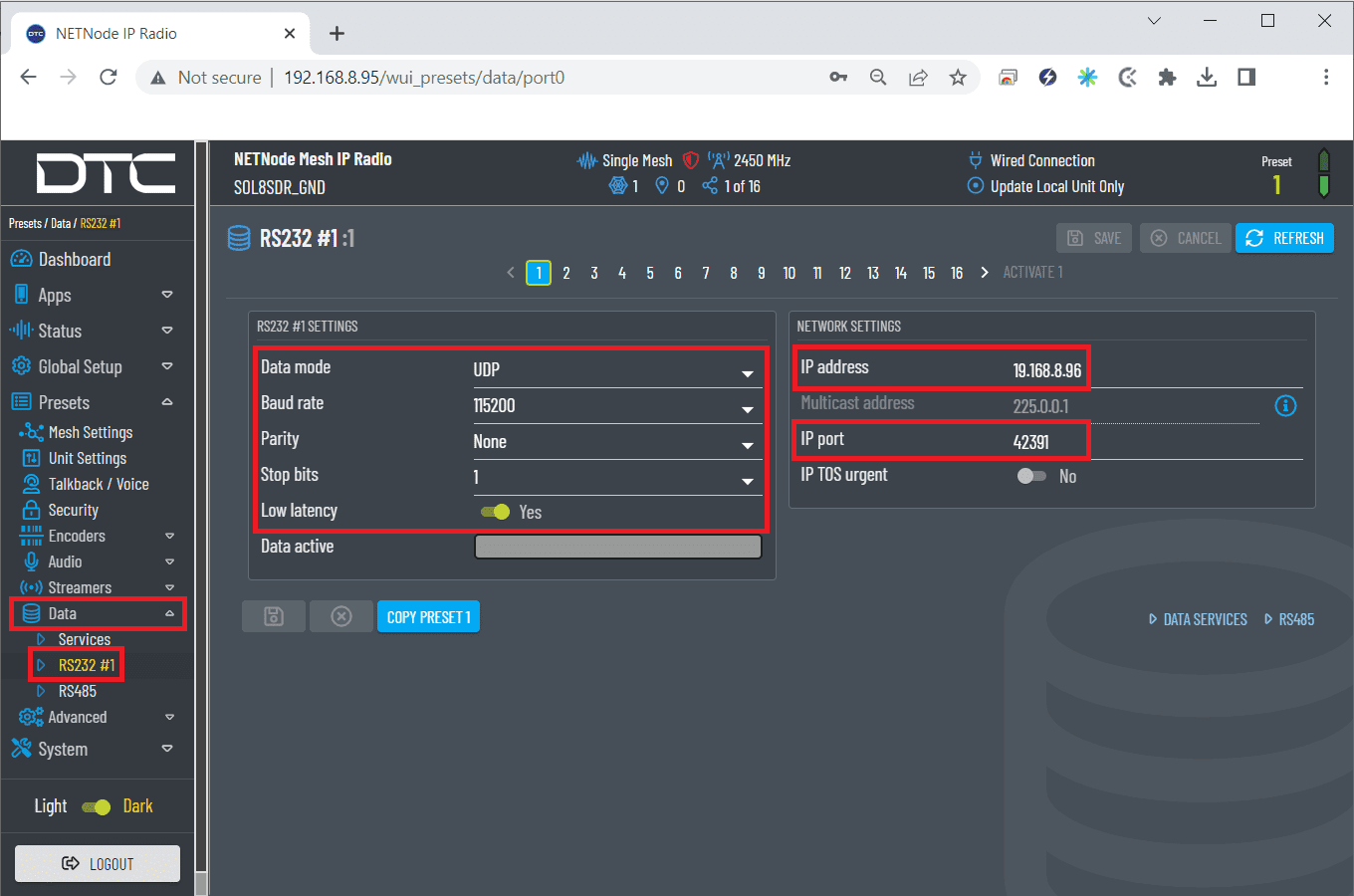Click the Multicast address info icon
1354x896 pixels.
(1285, 405)
